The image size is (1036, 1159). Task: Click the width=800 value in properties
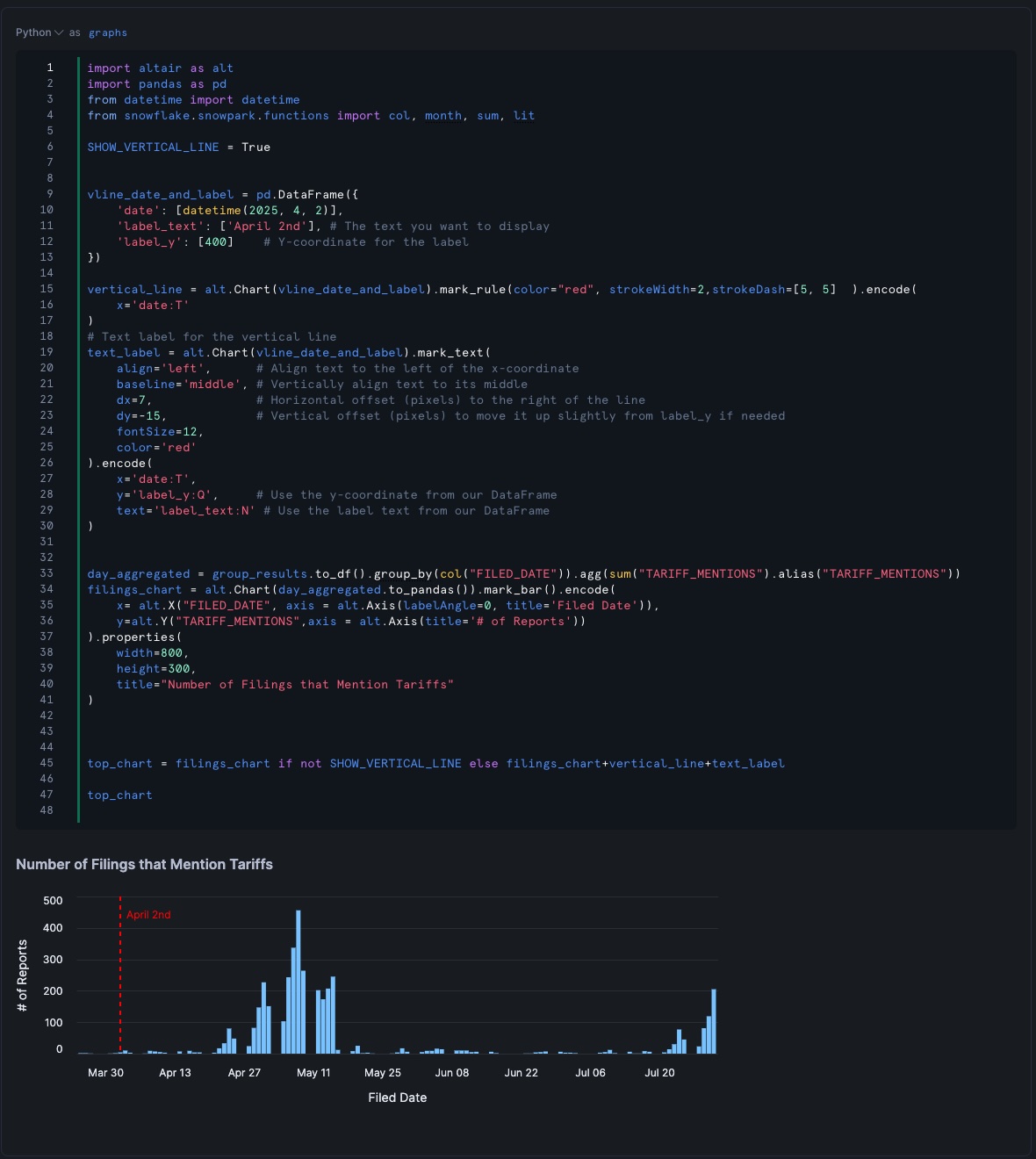tap(152, 652)
